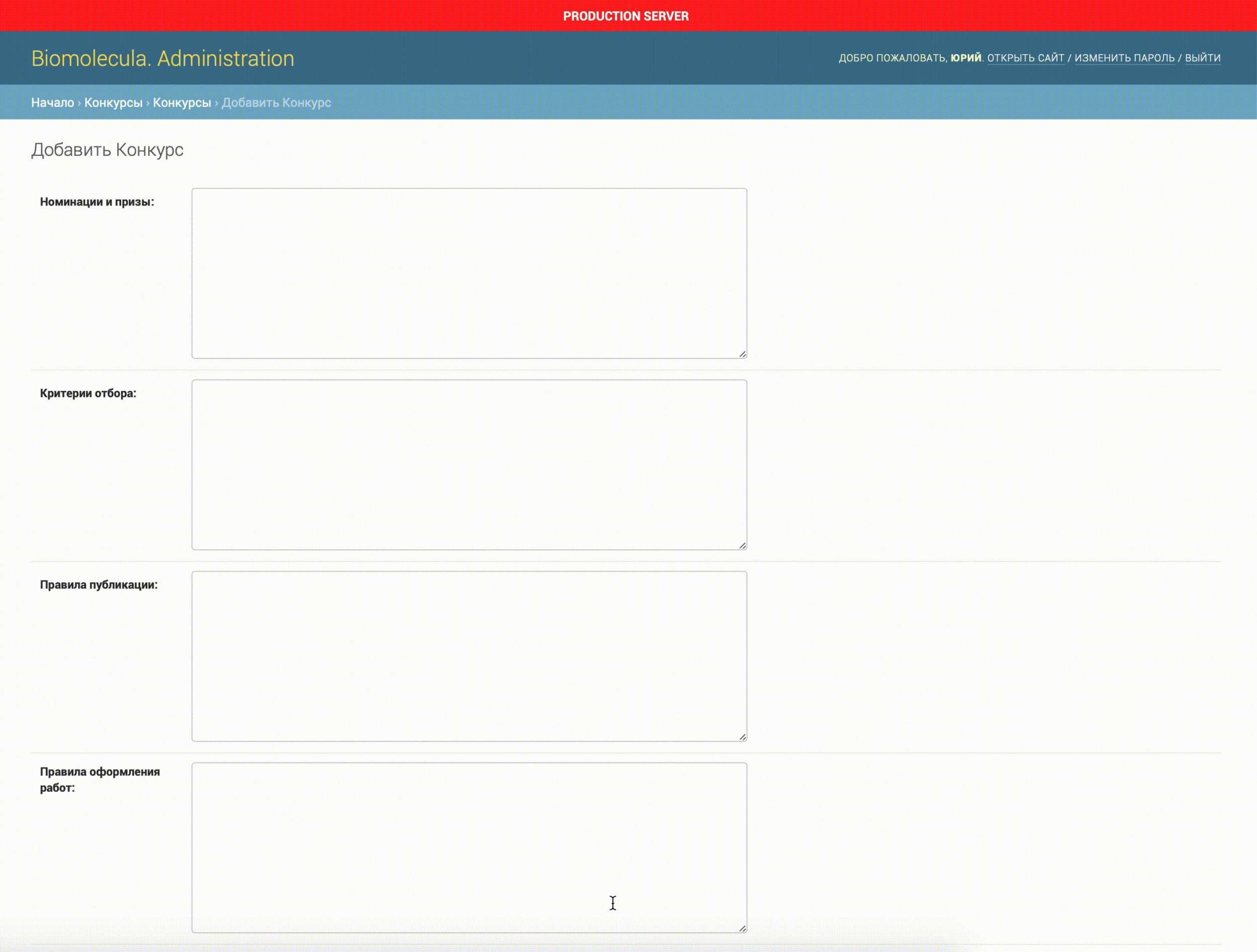
Task: Click resize handle of Критерии отбора textarea
Action: coord(742,545)
